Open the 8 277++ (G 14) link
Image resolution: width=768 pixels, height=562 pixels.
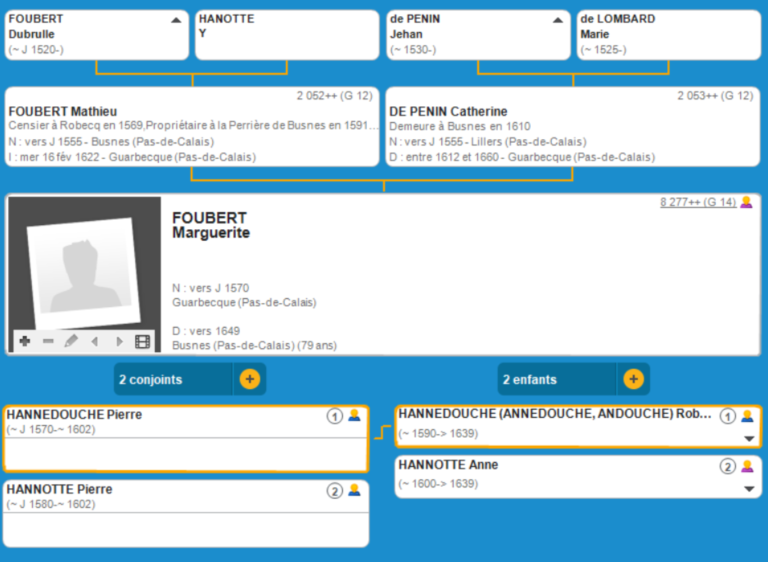coord(697,202)
